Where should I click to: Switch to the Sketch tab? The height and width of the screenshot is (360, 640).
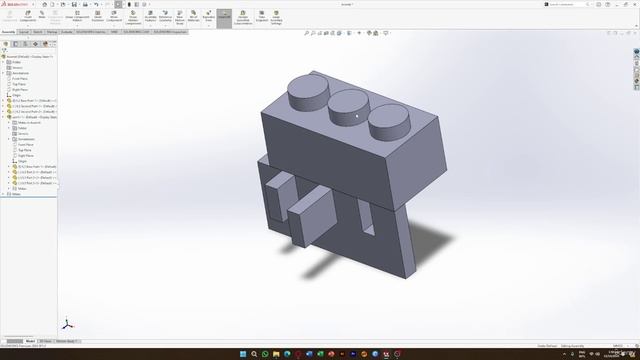(38, 32)
